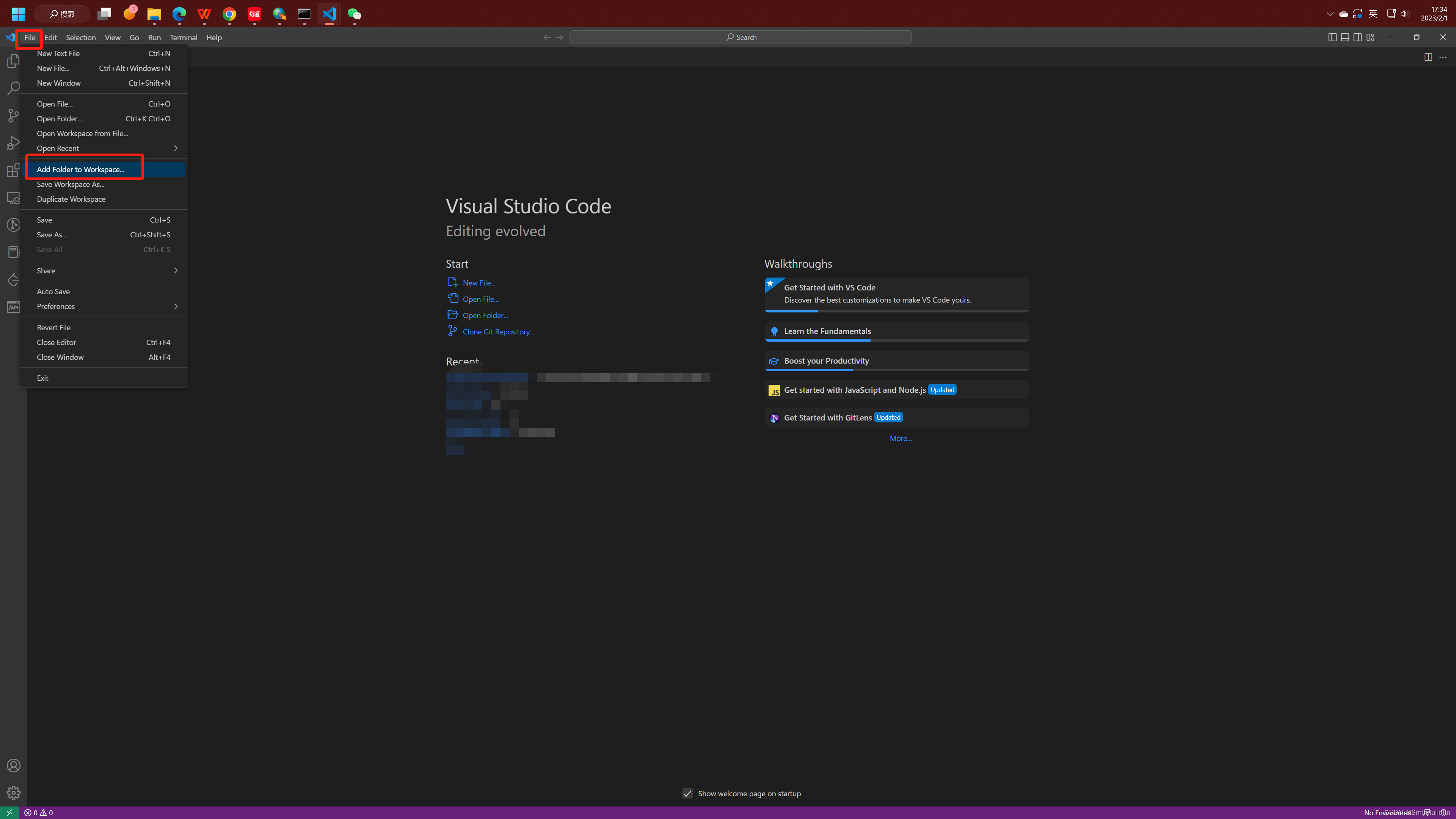Image resolution: width=1456 pixels, height=819 pixels.
Task: Open the Search view
Action: 13,88
